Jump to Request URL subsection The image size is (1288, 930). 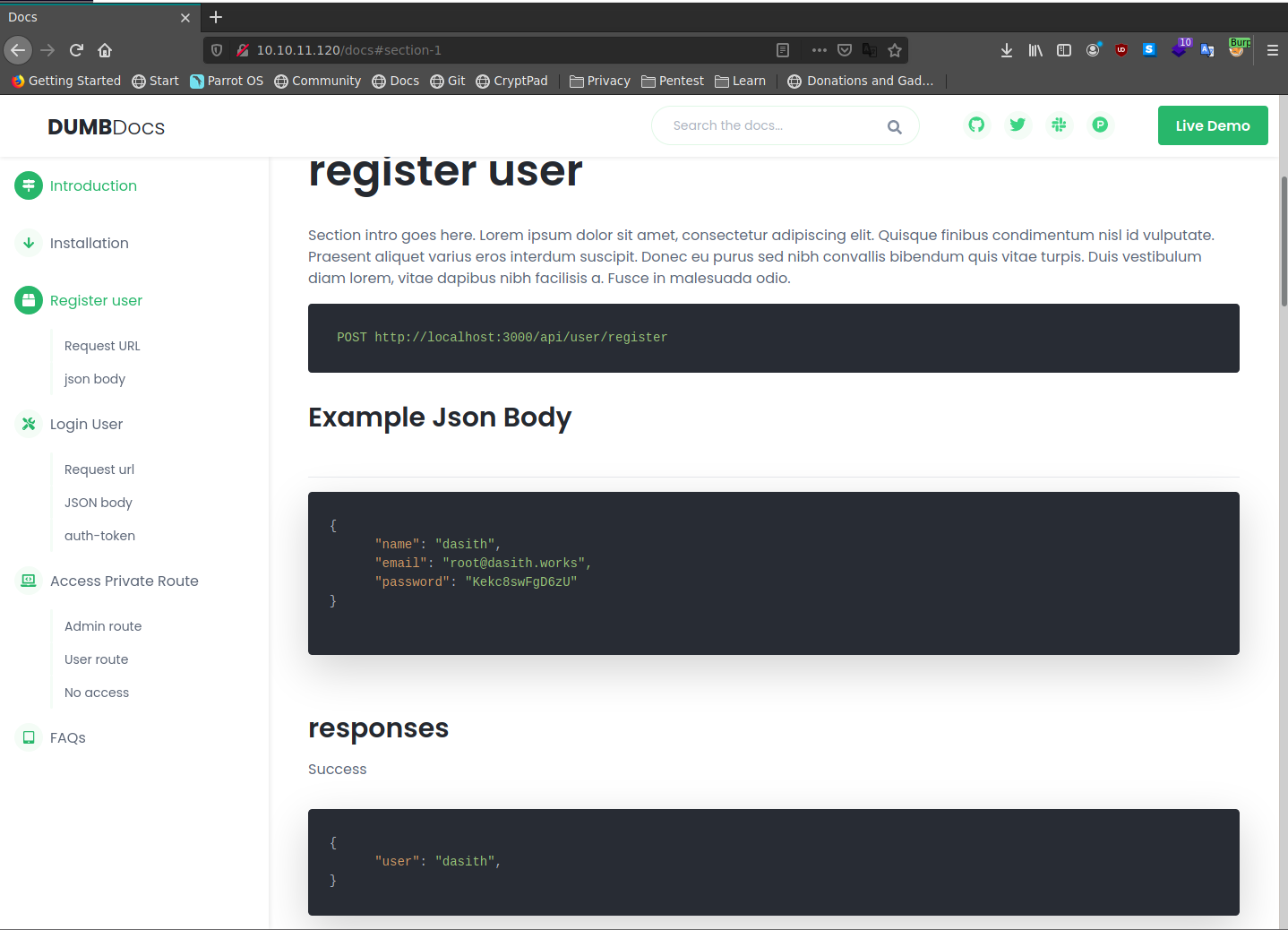point(102,346)
